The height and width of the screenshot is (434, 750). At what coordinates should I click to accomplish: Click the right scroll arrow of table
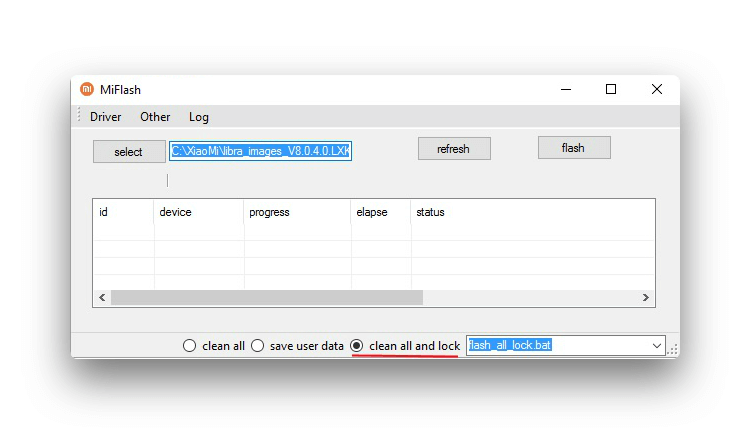pyautogui.click(x=646, y=298)
